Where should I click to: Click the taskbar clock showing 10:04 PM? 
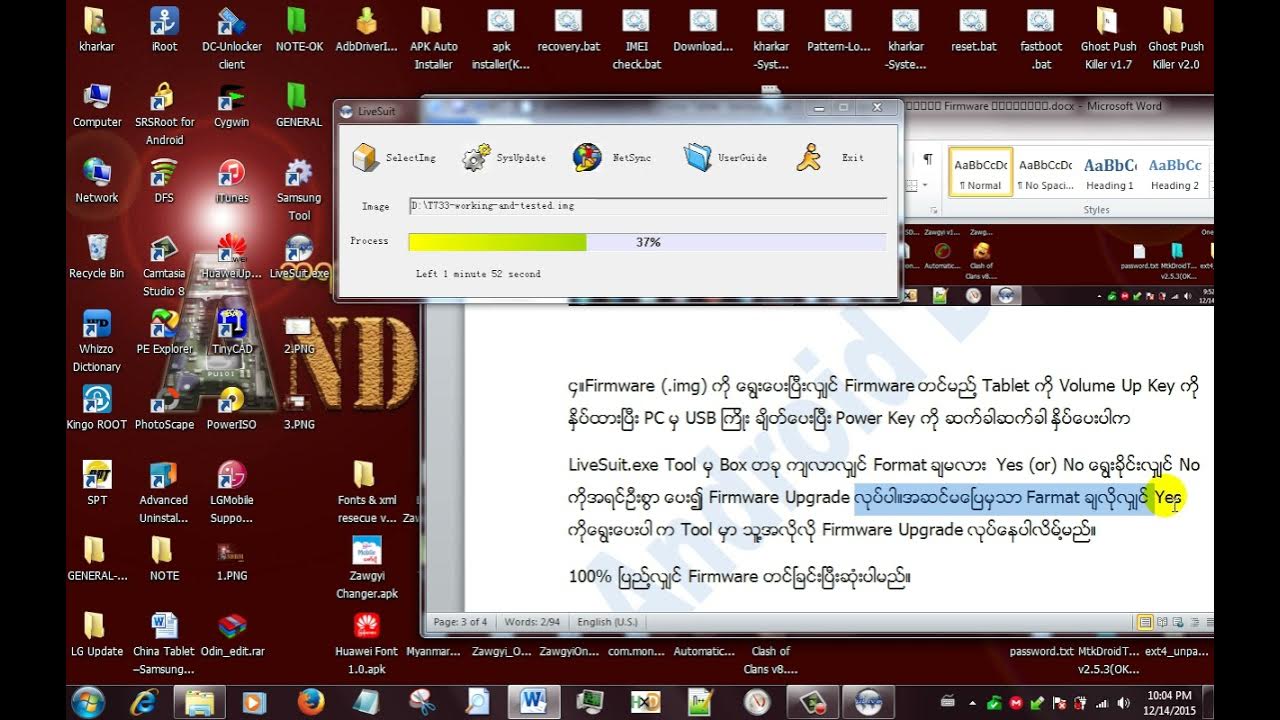point(1168,702)
